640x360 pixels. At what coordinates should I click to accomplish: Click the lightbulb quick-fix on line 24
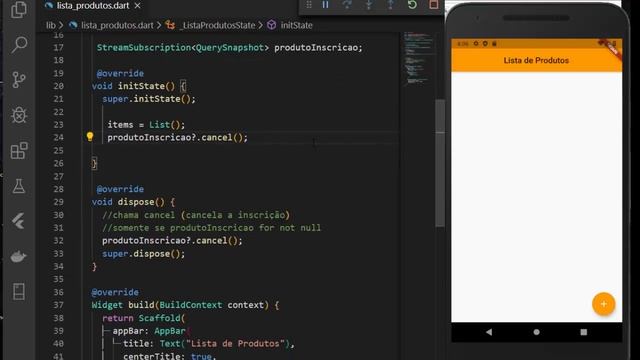90,137
